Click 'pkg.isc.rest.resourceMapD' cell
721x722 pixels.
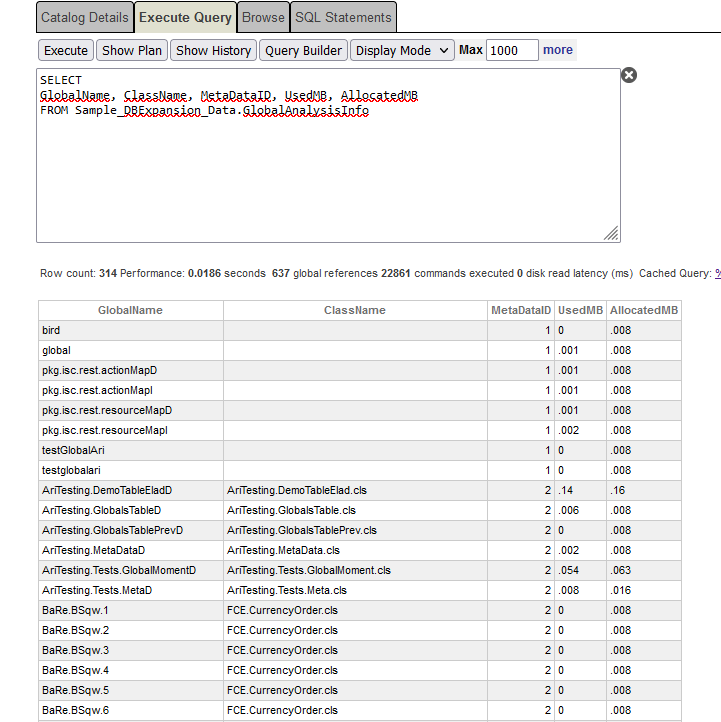(x=130, y=411)
